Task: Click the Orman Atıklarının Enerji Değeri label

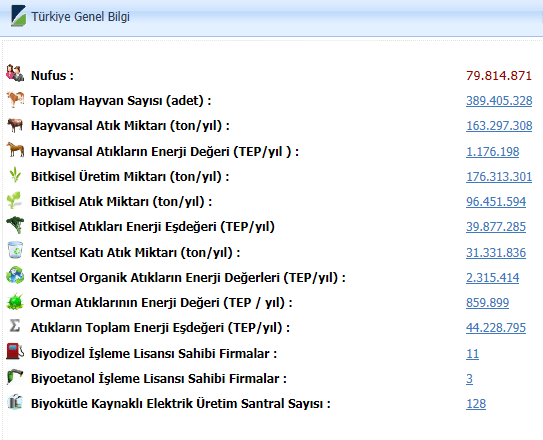Action: [x=161, y=303]
